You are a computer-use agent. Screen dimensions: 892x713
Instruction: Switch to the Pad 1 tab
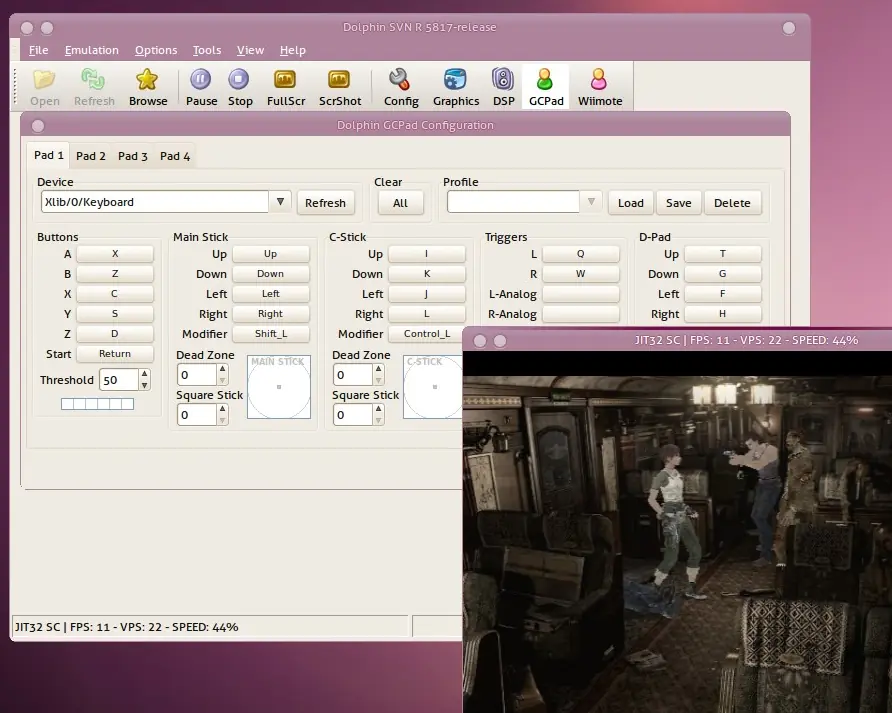pos(48,155)
